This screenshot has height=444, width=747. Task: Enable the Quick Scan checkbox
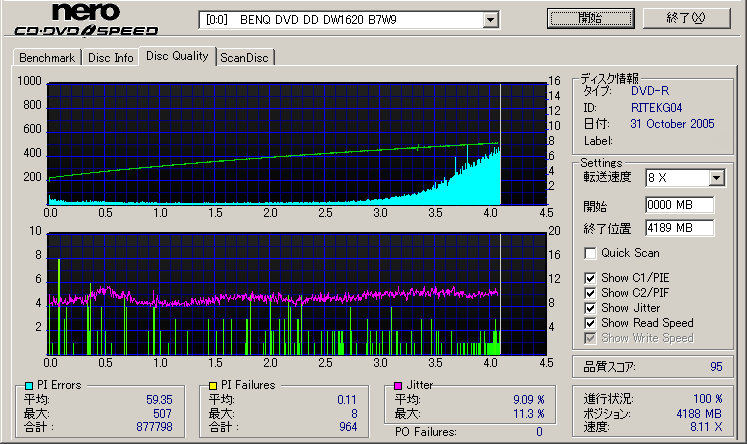[x=590, y=253]
